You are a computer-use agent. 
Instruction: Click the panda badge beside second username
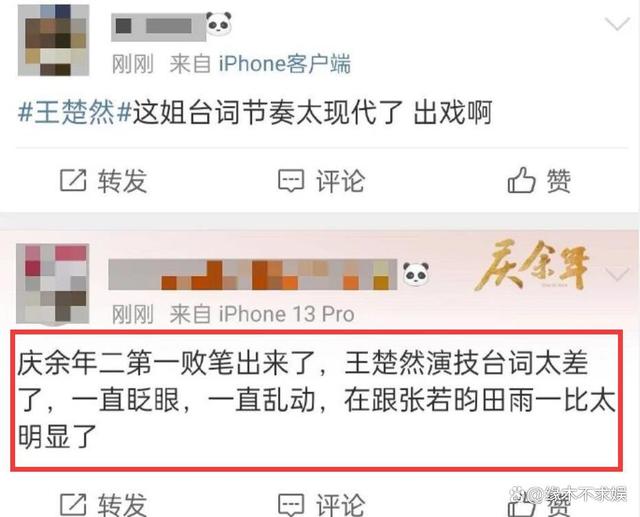416,273
